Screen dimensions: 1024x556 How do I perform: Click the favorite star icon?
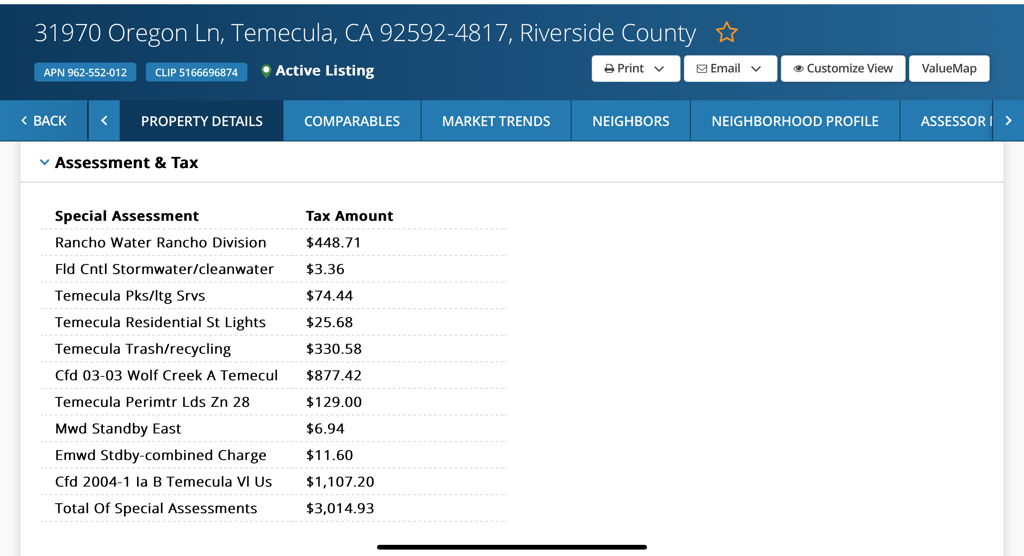pos(726,33)
